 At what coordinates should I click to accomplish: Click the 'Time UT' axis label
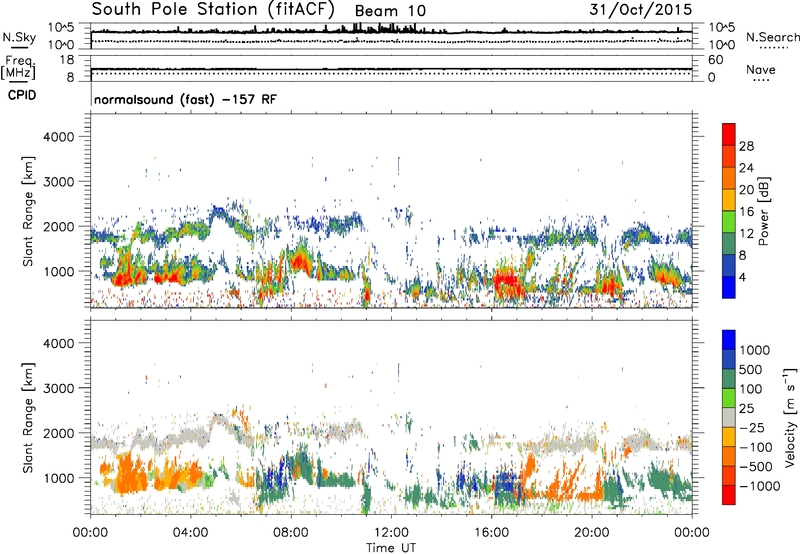(x=391, y=548)
